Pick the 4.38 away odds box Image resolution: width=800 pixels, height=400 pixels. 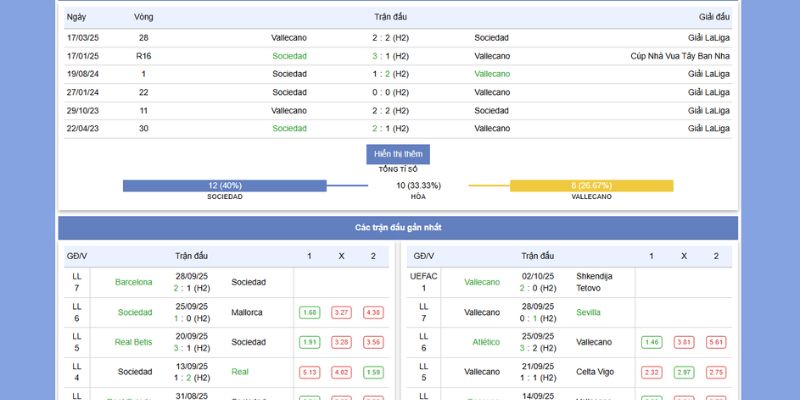373,313
